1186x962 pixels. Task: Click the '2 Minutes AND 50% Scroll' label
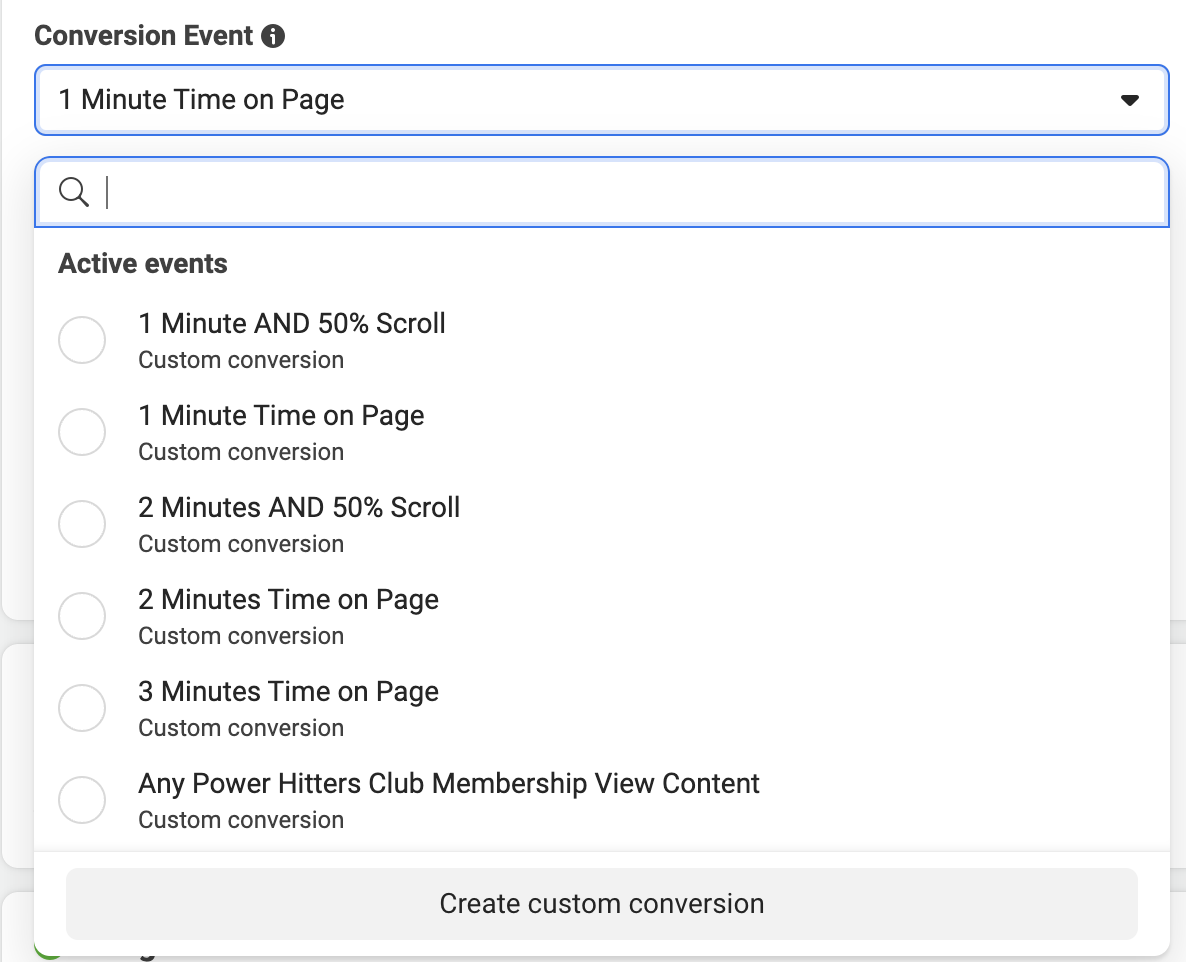click(x=299, y=507)
